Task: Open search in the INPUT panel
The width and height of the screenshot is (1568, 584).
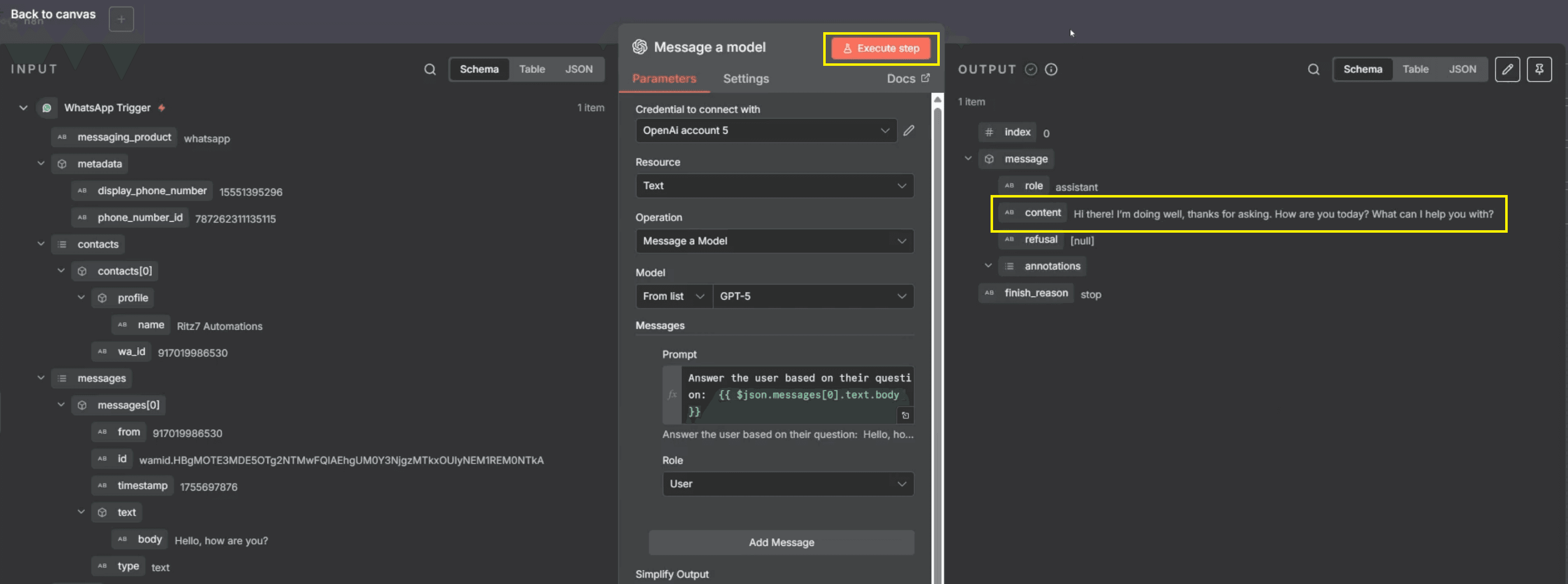Action: pos(430,69)
